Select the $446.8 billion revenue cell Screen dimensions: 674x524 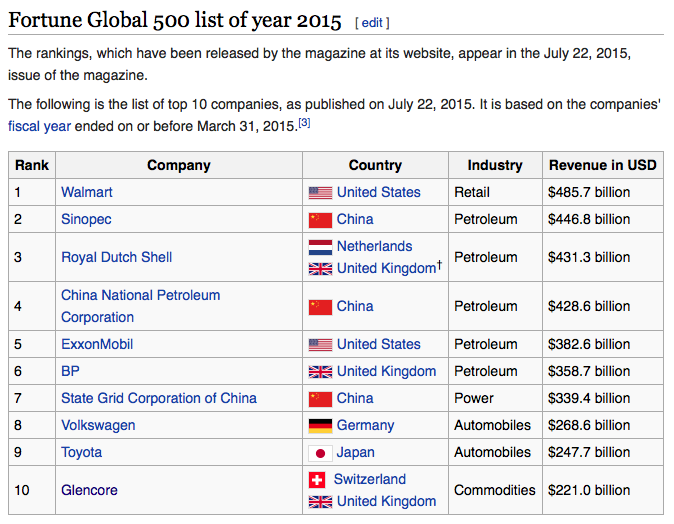tap(603, 219)
